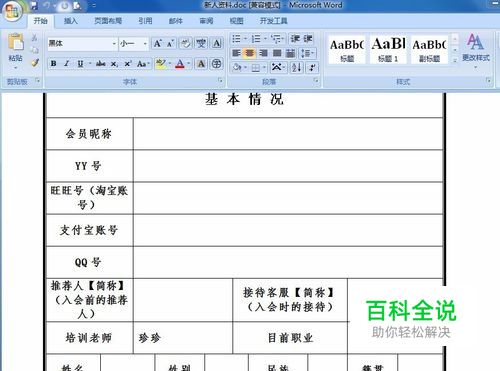This screenshot has width=500, height=371.
Task: Open the Font dialog launcher
Action: 220,80
